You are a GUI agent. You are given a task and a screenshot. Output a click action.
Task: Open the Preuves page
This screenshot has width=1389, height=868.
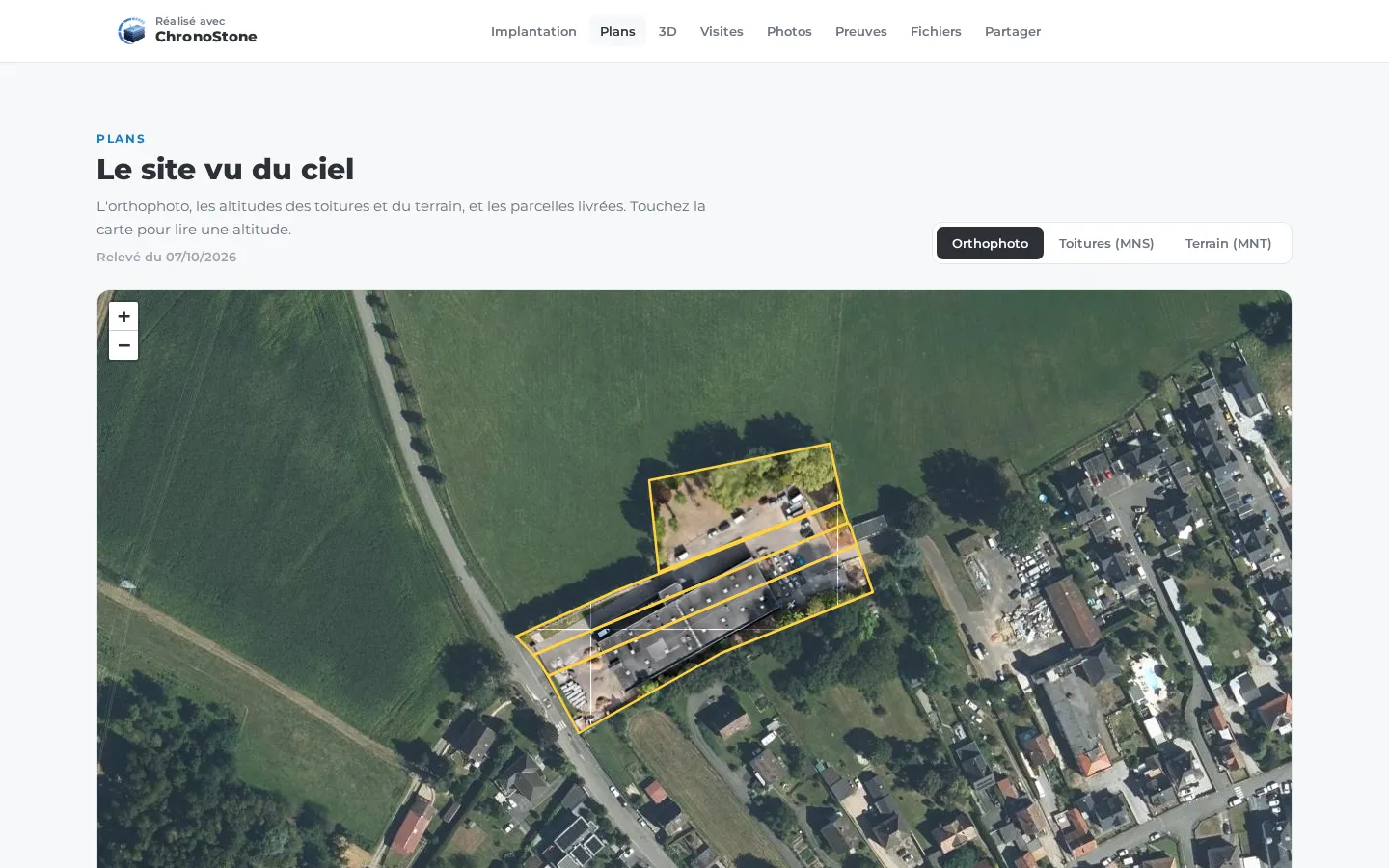point(861,31)
